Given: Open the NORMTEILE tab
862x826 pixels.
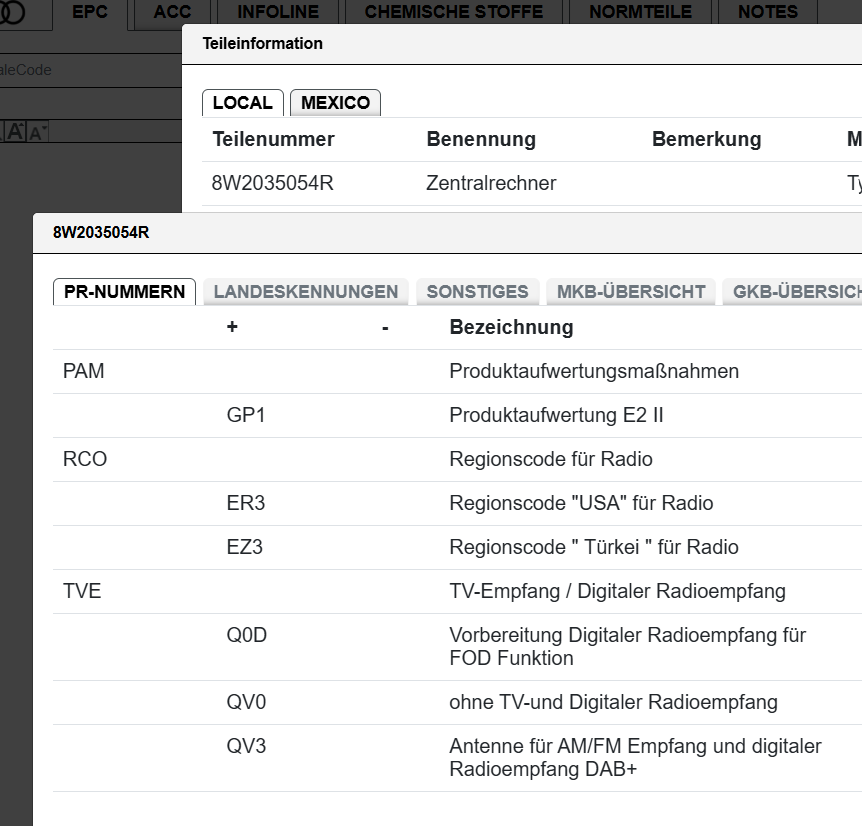Looking at the screenshot, I should [x=640, y=12].
